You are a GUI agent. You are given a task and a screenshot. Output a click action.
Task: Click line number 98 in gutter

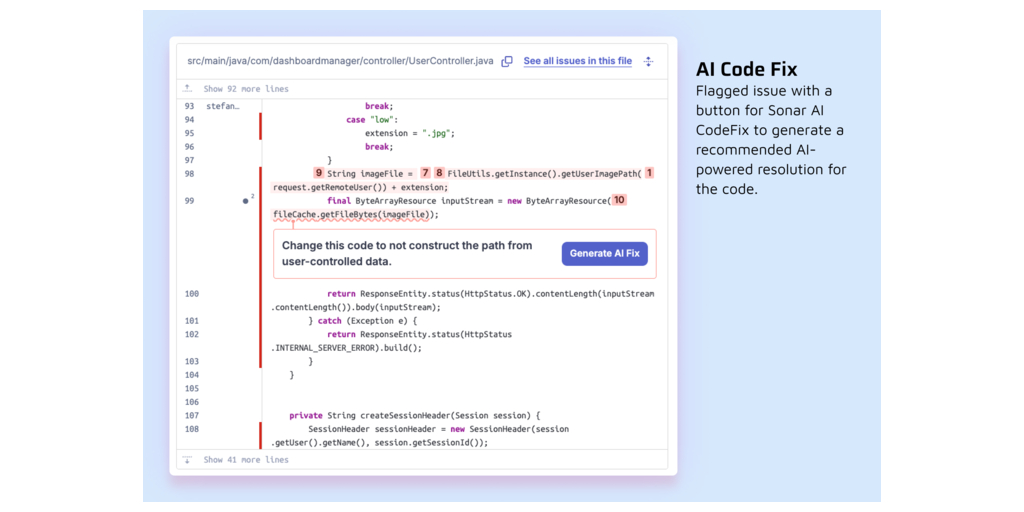tap(190, 174)
